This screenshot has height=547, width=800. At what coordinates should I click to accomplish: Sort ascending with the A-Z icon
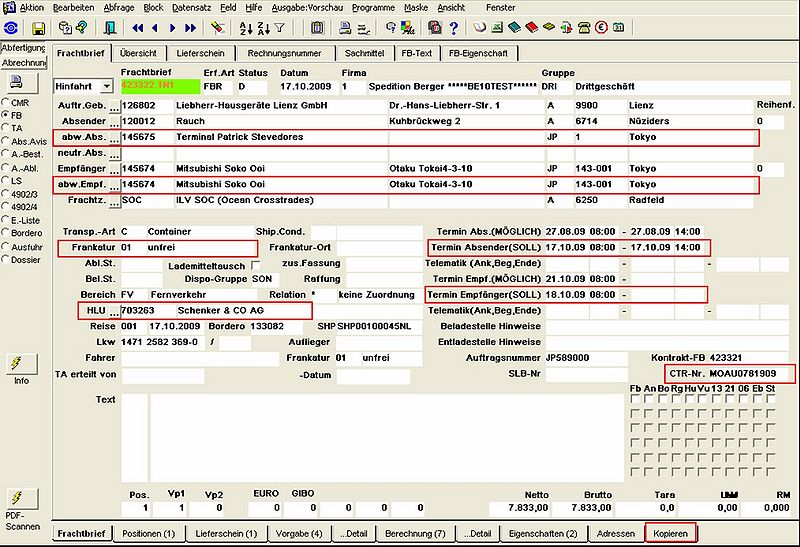(245, 28)
